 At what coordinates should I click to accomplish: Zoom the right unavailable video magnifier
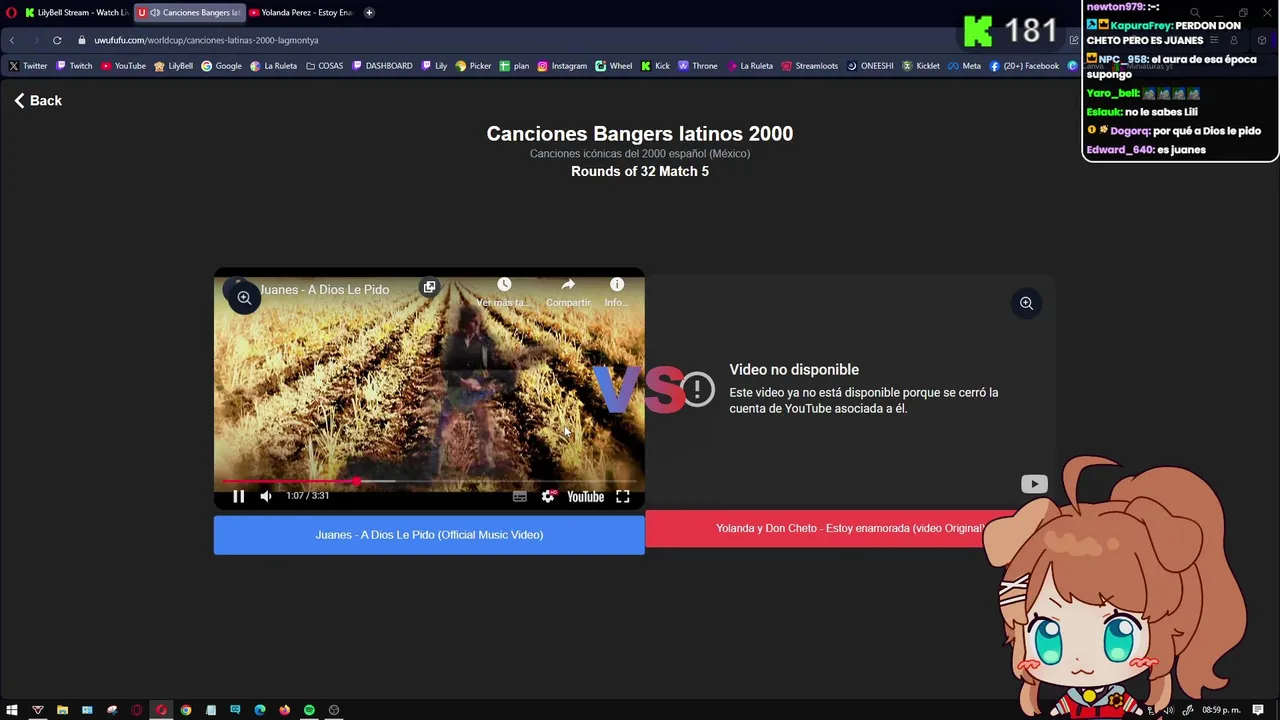[x=1026, y=303]
